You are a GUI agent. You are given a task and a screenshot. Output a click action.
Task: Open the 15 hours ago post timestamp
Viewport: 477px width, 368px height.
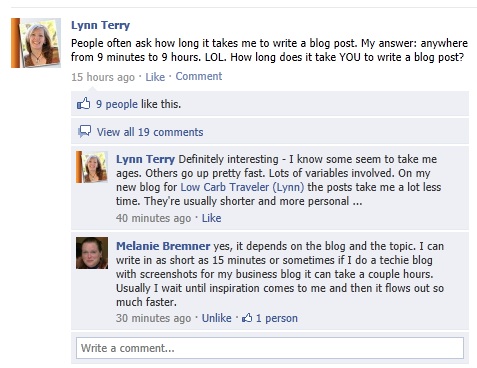(103, 77)
